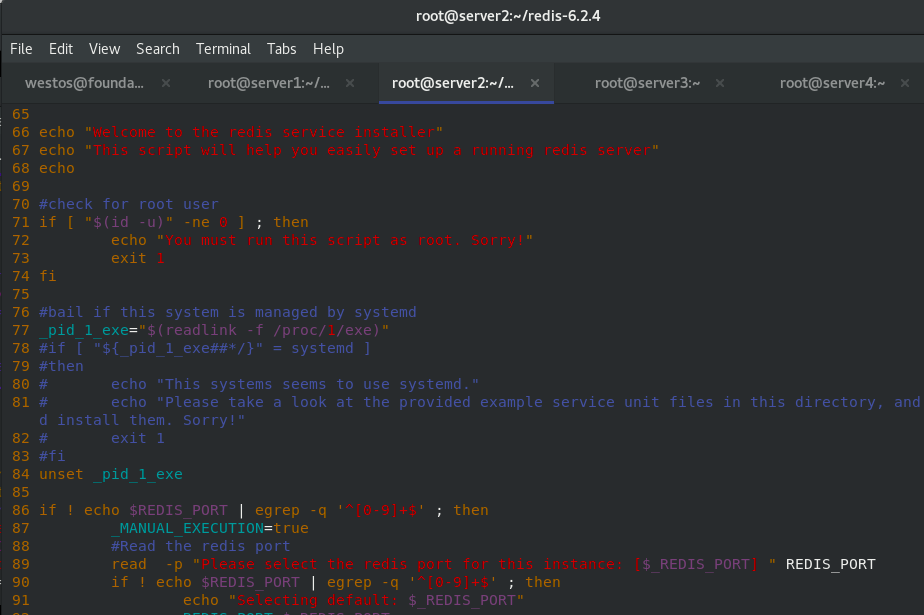Click the 'exit 1' on line 73
924x615 pixels.
pos(138,258)
